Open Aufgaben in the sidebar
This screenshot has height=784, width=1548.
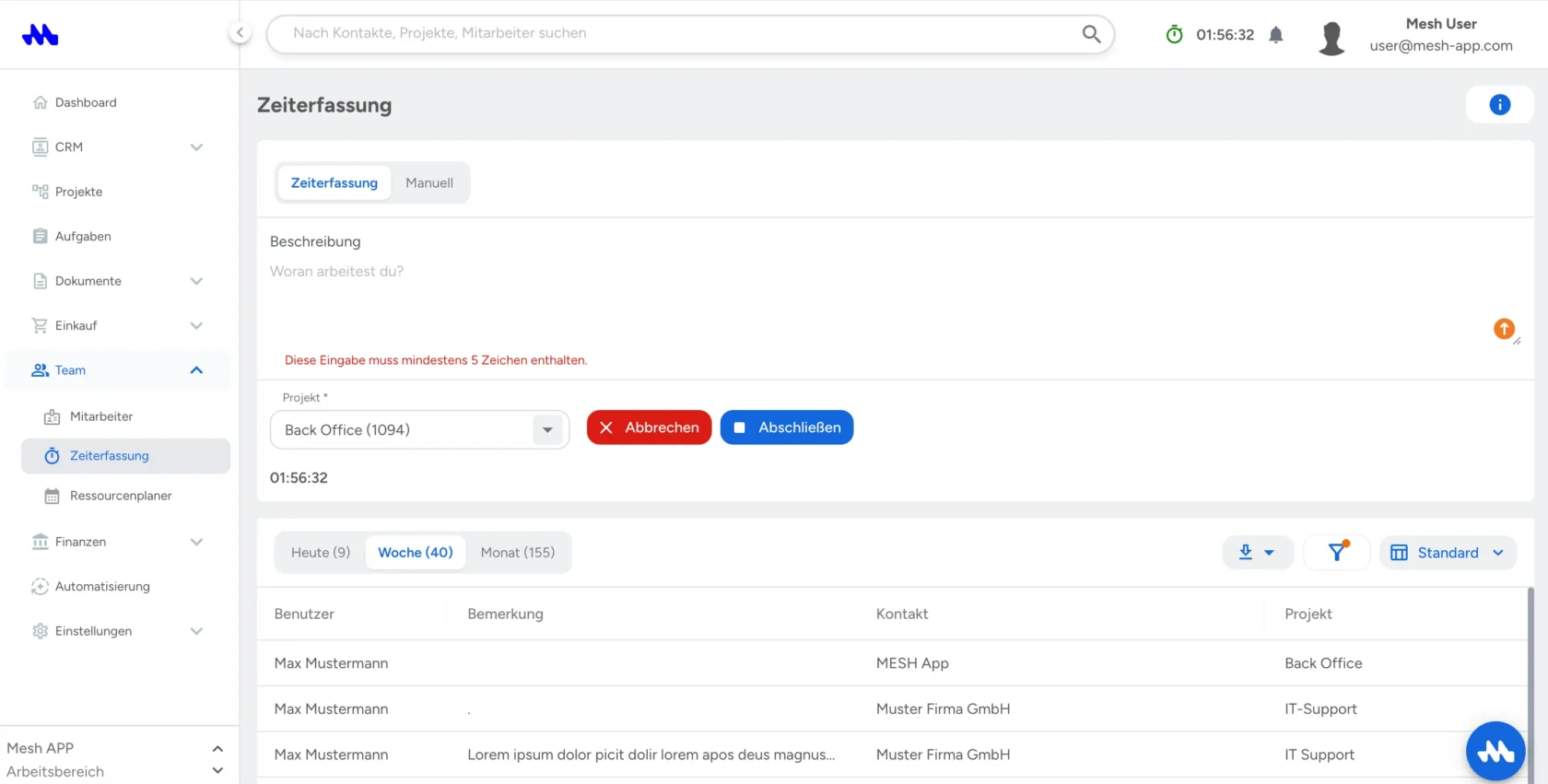click(x=83, y=237)
